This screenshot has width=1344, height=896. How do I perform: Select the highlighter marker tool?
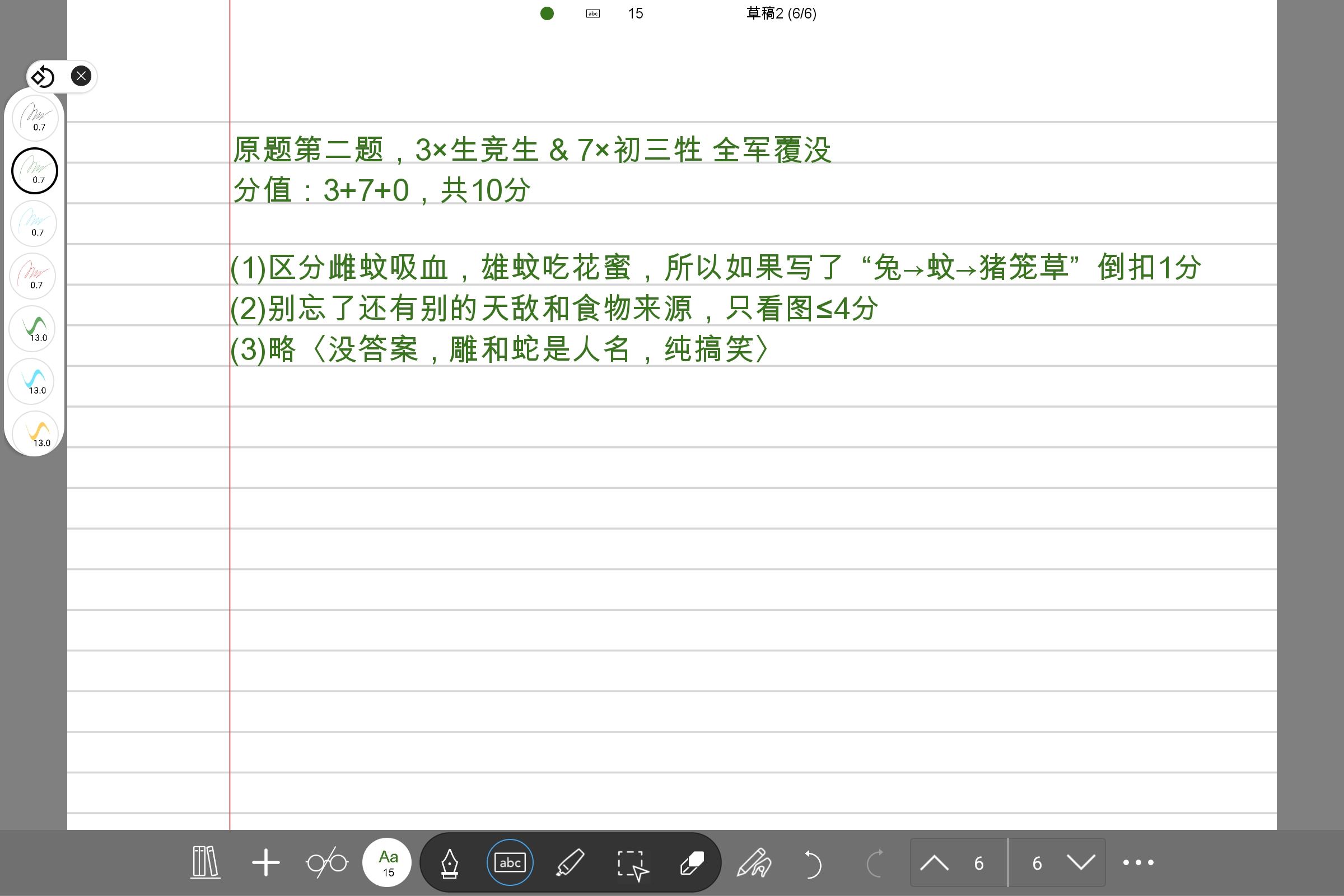click(x=570, y=862)
